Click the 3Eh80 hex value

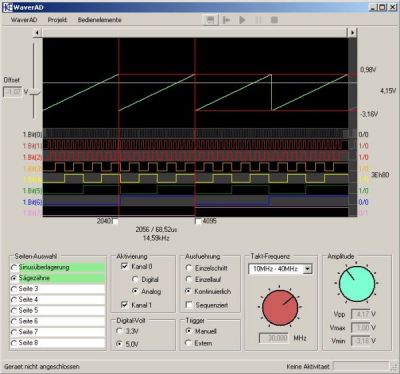pos(380,175)
